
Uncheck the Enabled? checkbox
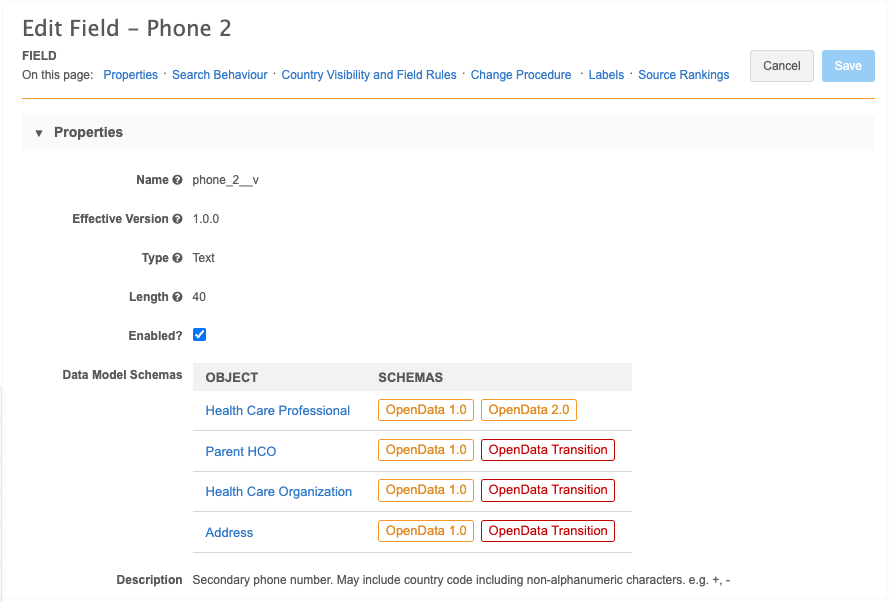199,335
